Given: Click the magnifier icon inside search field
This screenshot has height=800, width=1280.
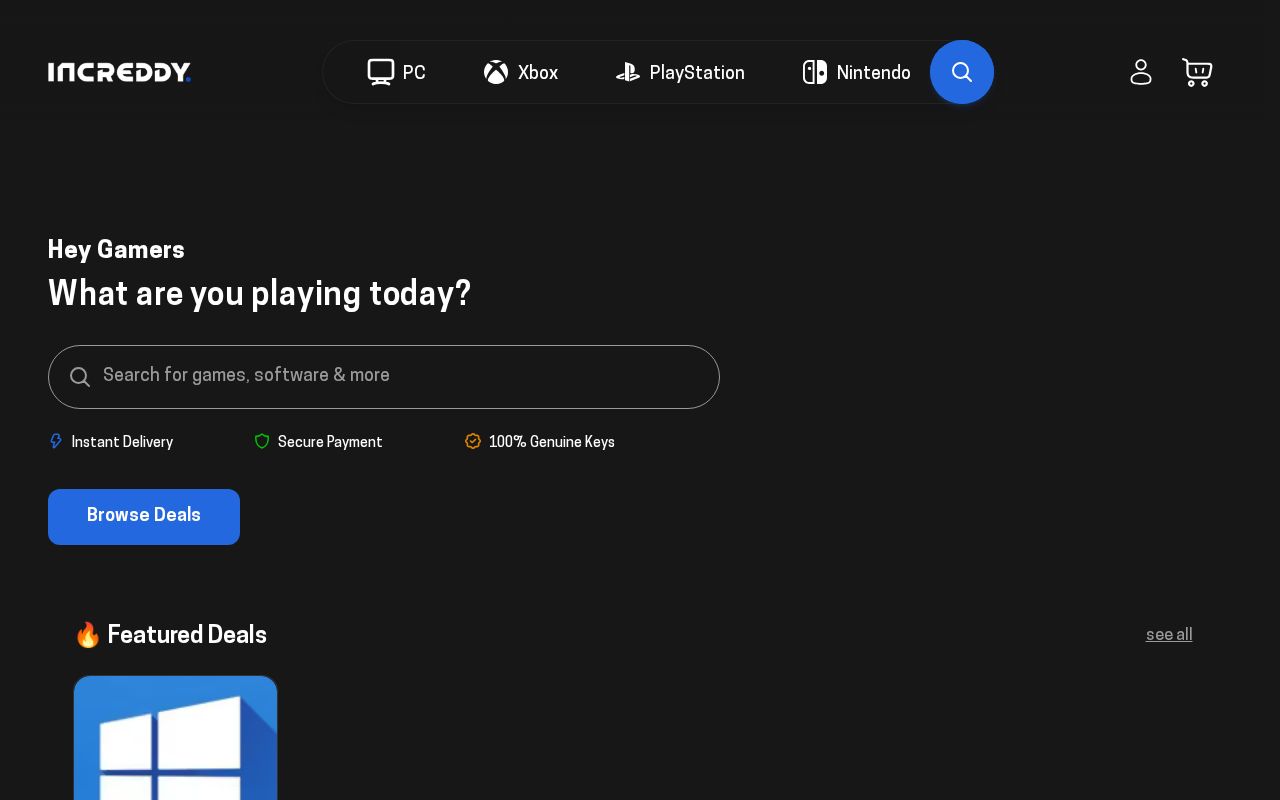Looking at the screenshot, I should tap(80, 377).
